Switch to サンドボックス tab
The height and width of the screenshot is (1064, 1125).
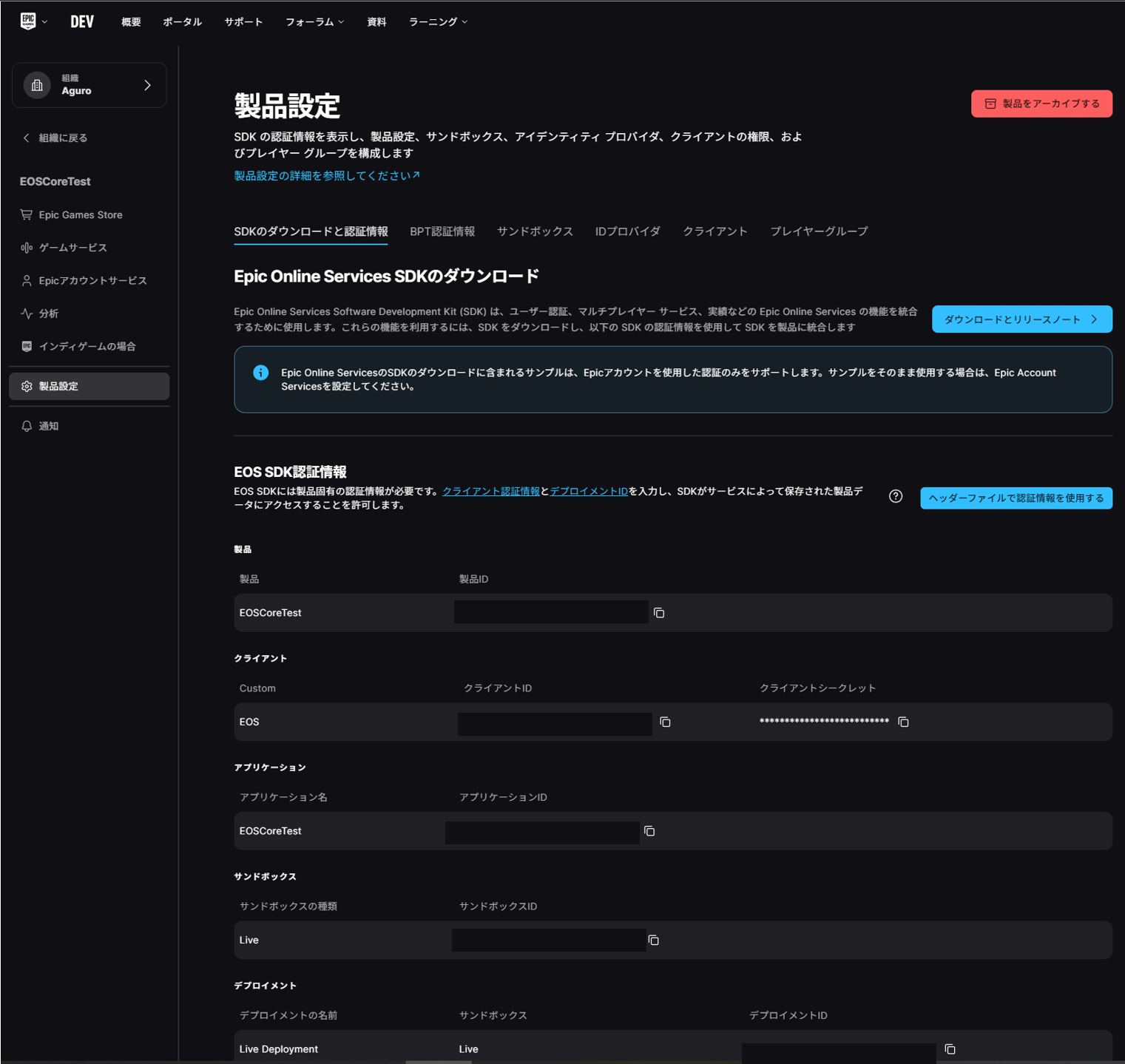point(535,231)
